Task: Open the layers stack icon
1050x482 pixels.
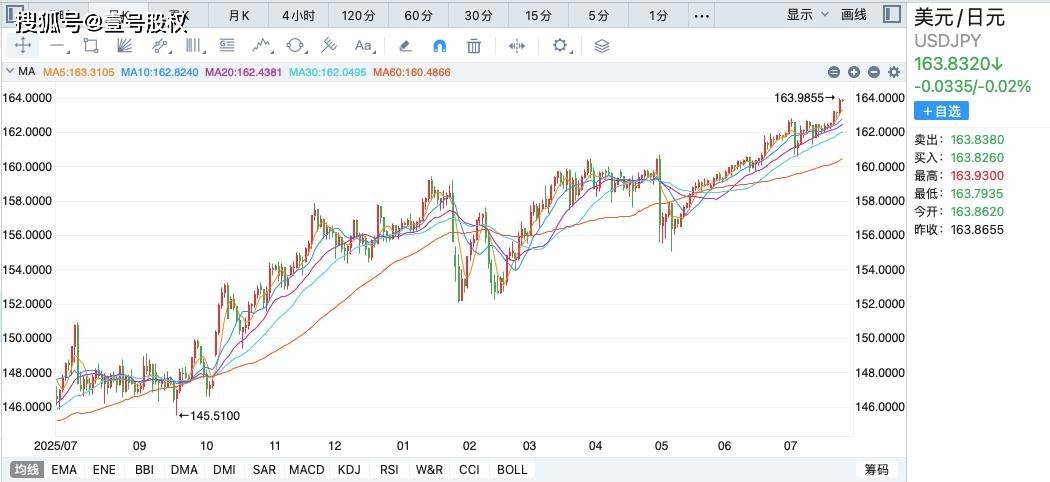Action: tap(602, 46)
